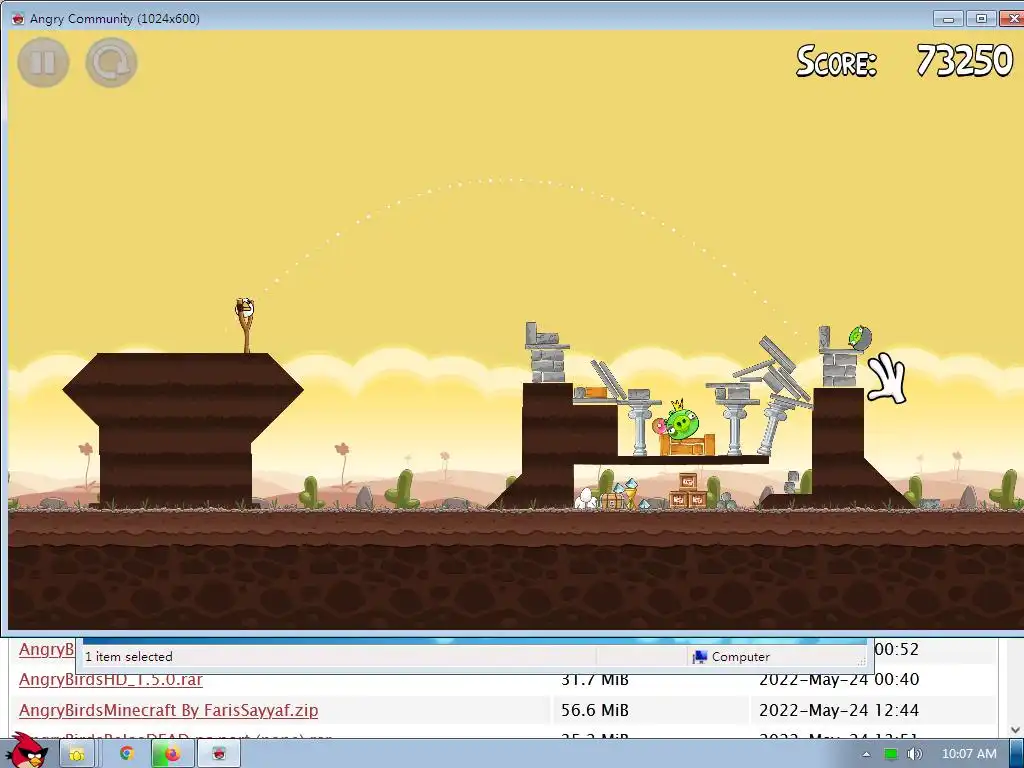Click the treasure chest under the platform

pos(613,501)
